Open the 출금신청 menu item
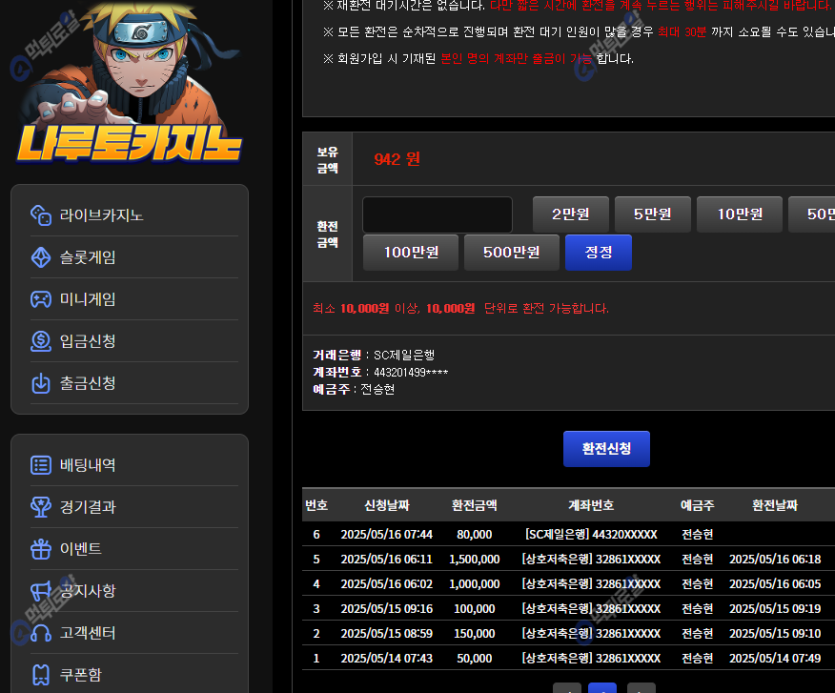Viewport: 835px width, 693px height. tap(88, 383)
